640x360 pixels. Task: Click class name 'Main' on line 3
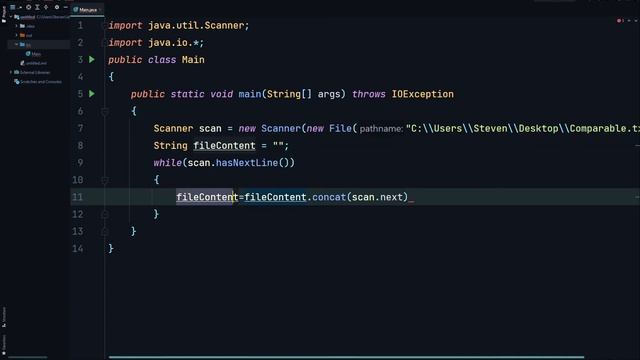click(x=193, y=60)
